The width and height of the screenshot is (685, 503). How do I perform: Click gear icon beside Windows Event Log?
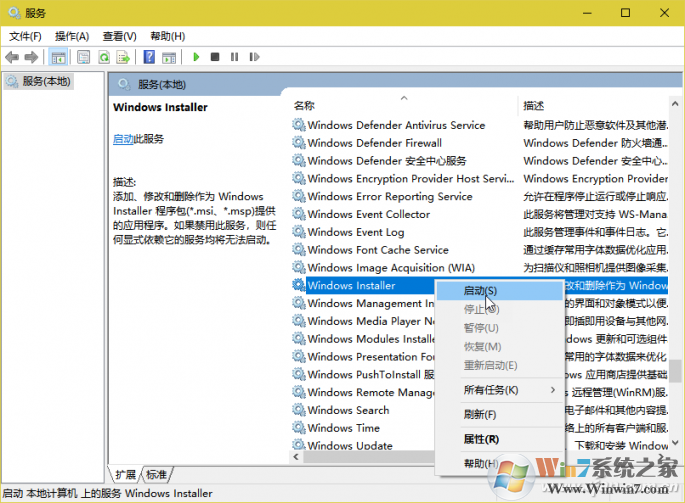click(299, 232)
